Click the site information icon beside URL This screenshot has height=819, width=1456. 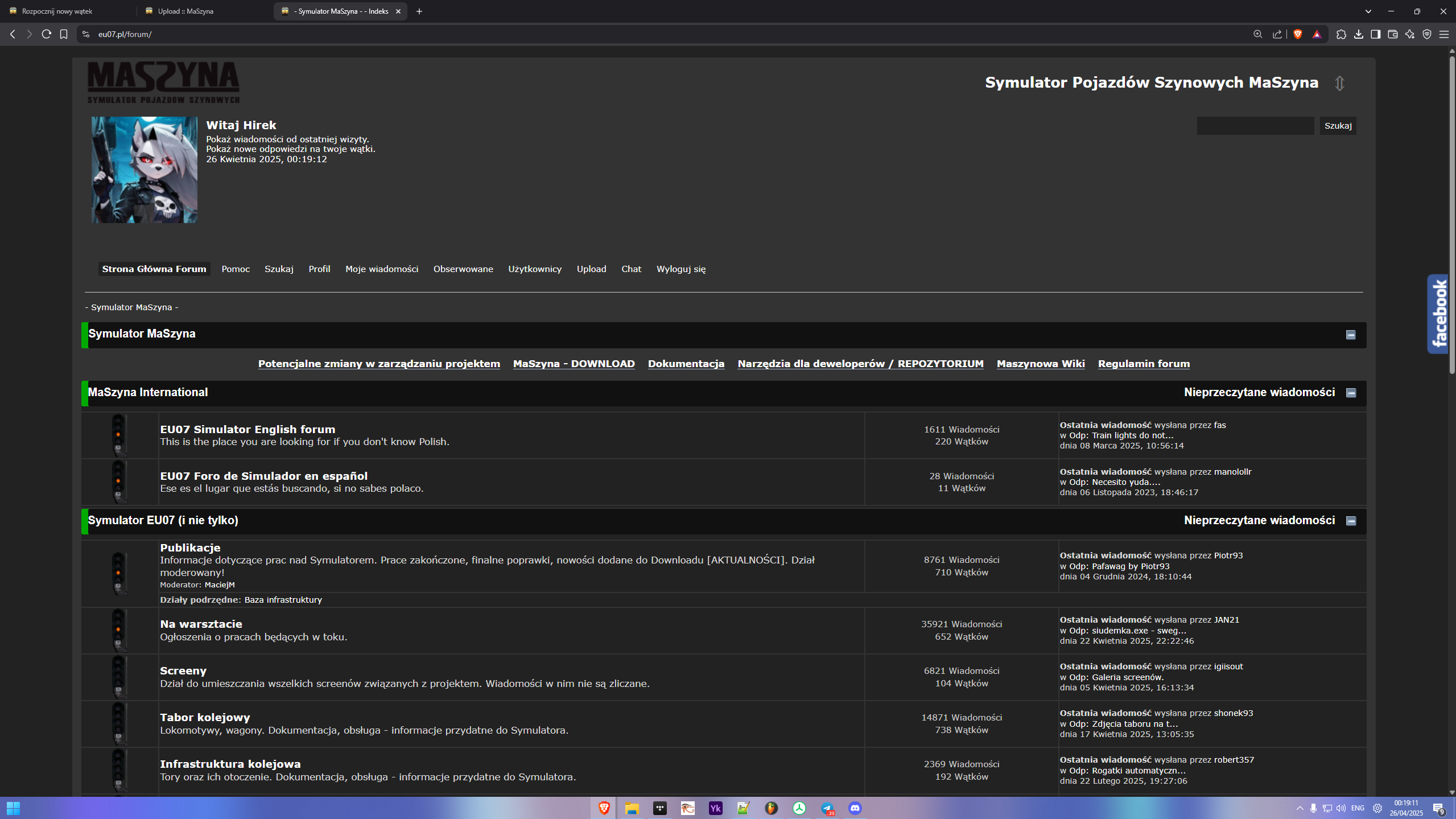coord(86,34)
